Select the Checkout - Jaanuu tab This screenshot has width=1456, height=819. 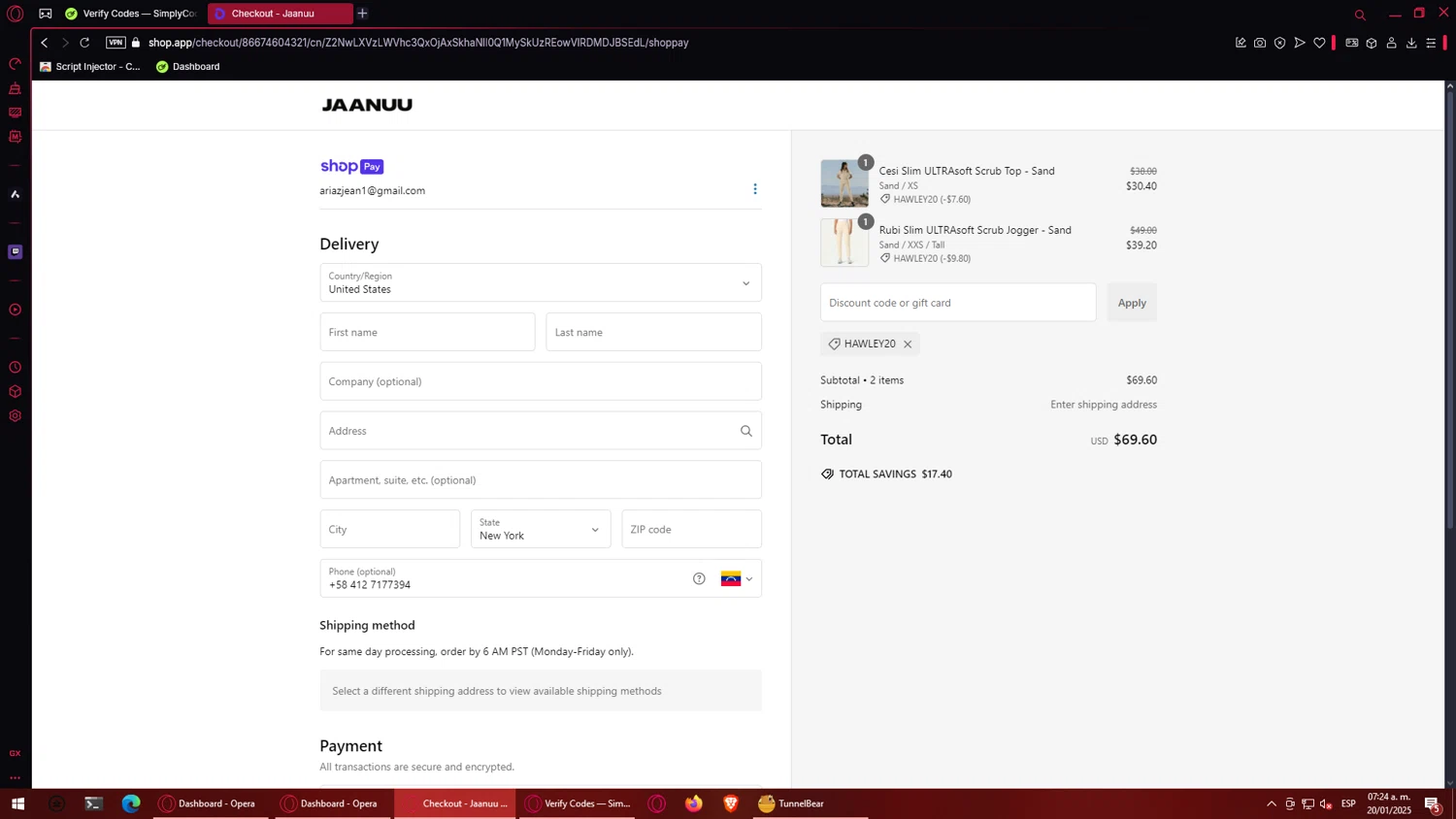[x=280, y=14]
